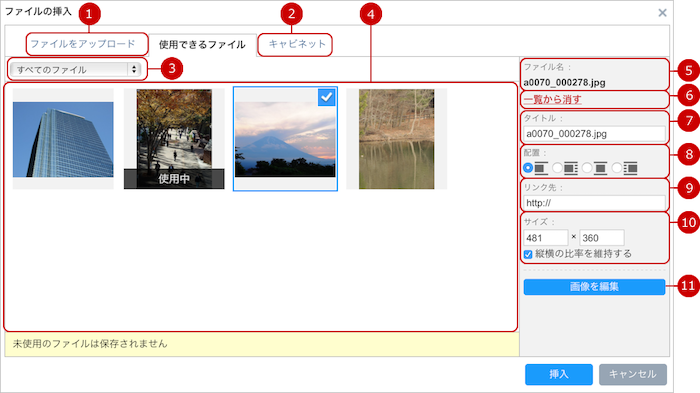Click the 一覧から消す link
This screenshot has height=393, width=700.
pyautogui.click(x=552, y=99)
